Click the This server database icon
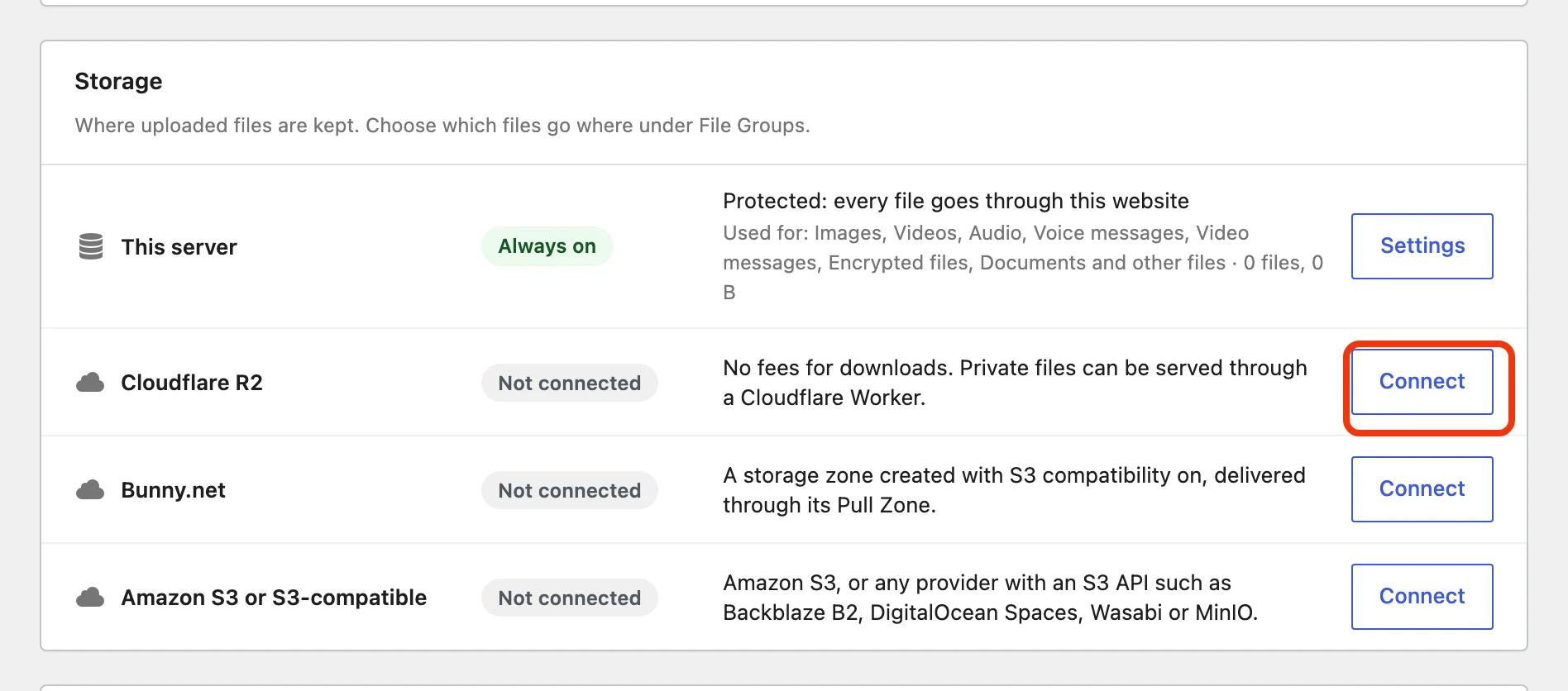This screenshot has width=1568, height=691. click(91, 246)
